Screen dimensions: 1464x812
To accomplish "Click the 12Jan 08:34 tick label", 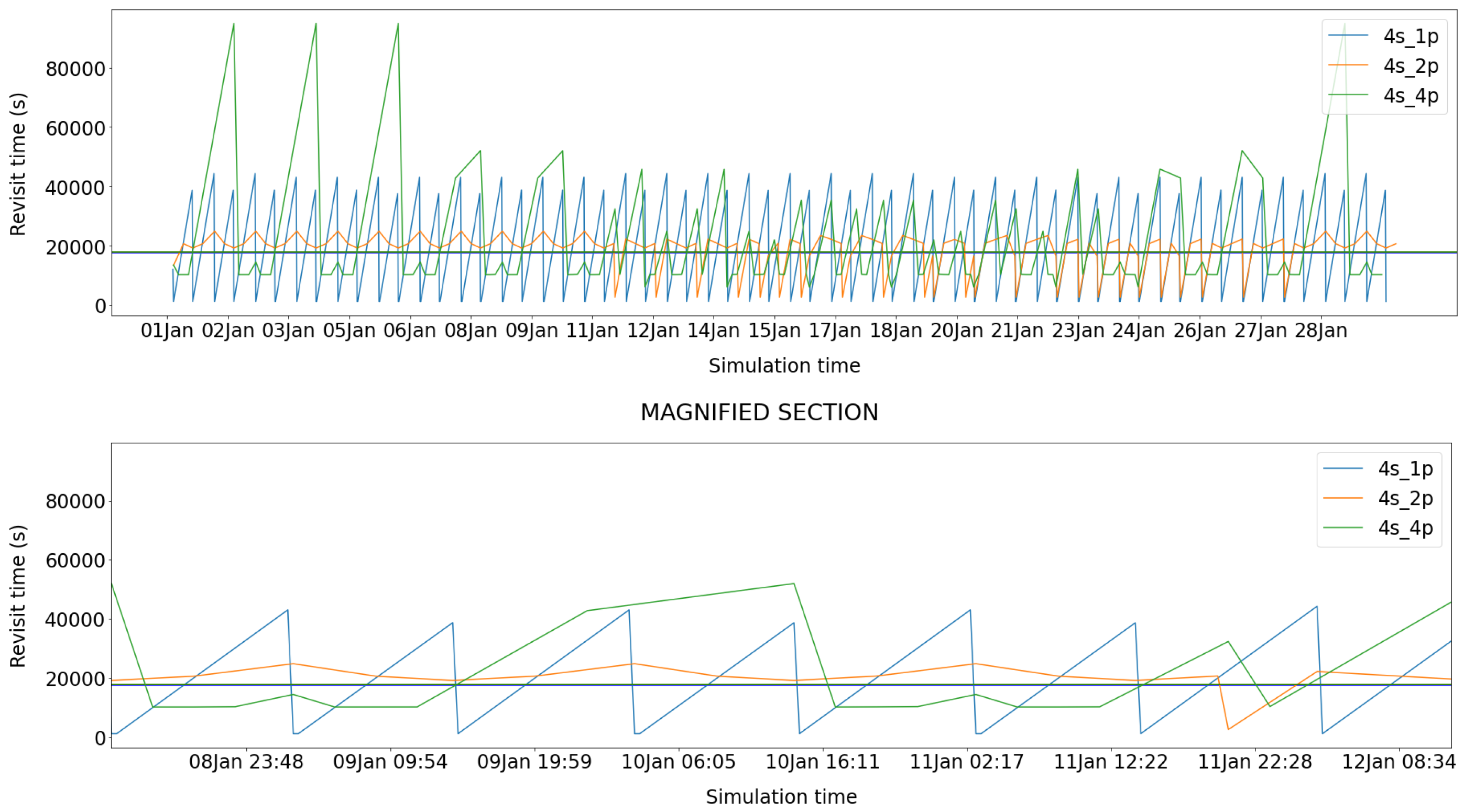I will [1399, 762].
